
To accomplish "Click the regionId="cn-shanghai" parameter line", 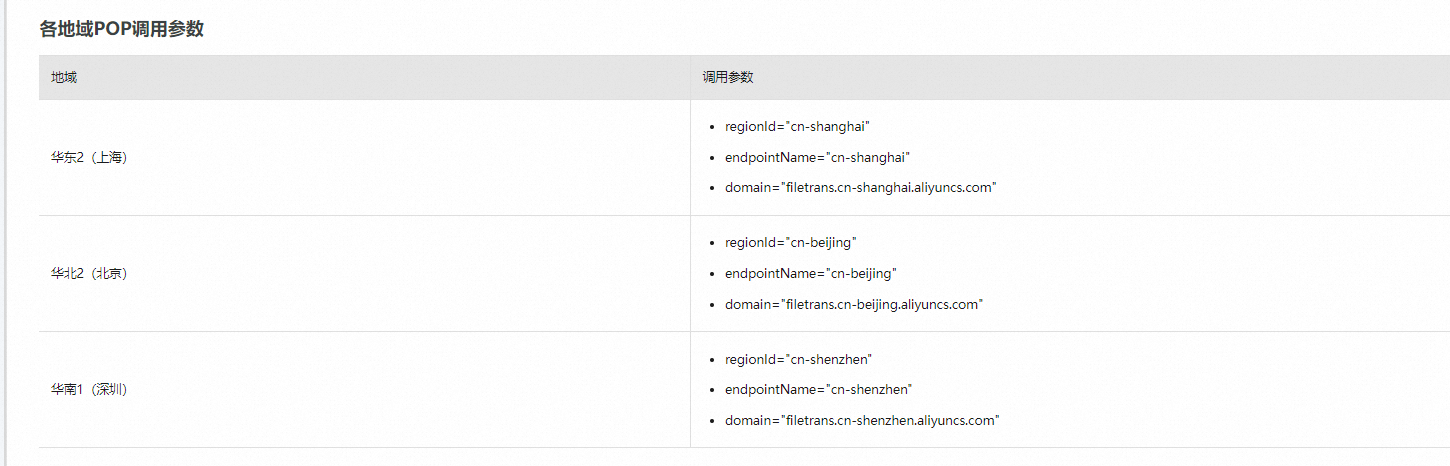I will 797,127.
